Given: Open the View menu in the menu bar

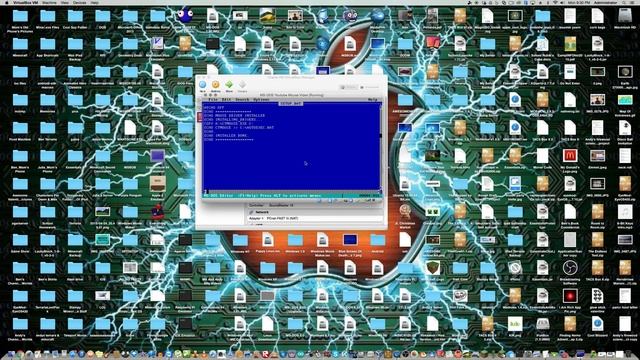Looking at the screenshot, I should (x=64, y=2).
